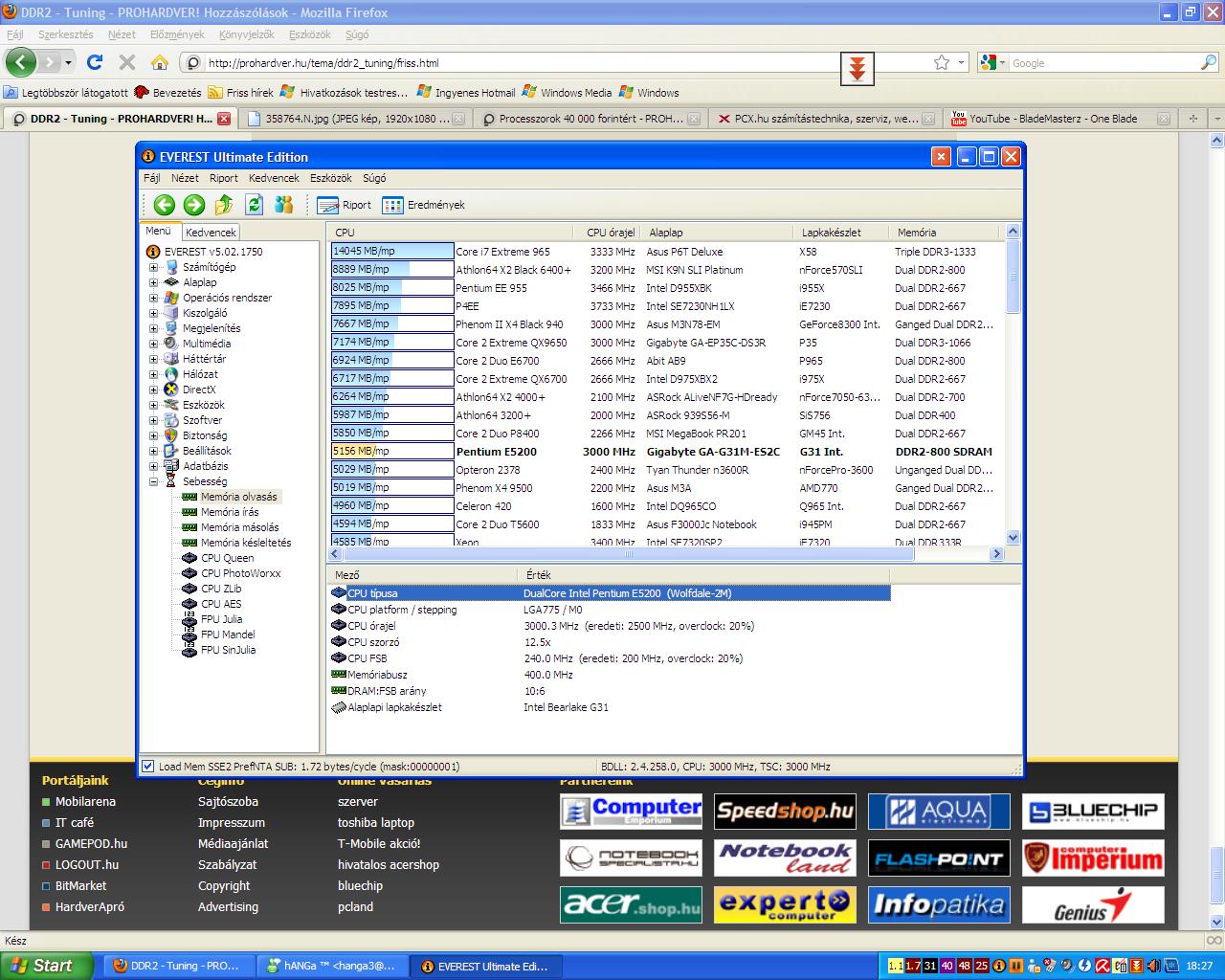
Task: Select Pentium E5200 result row
Action: coord(667,451)
